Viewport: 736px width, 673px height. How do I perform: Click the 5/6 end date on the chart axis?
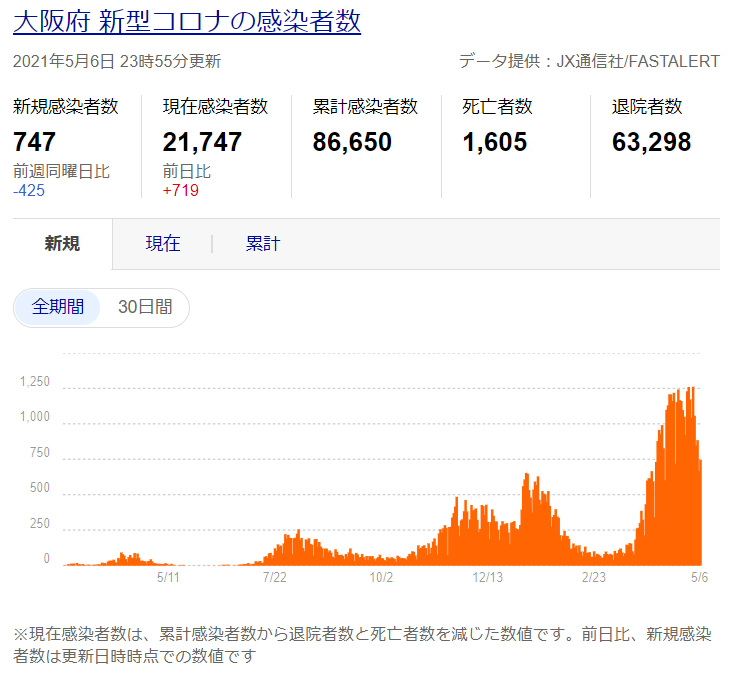pyautogui.click(x=699, y=577)
